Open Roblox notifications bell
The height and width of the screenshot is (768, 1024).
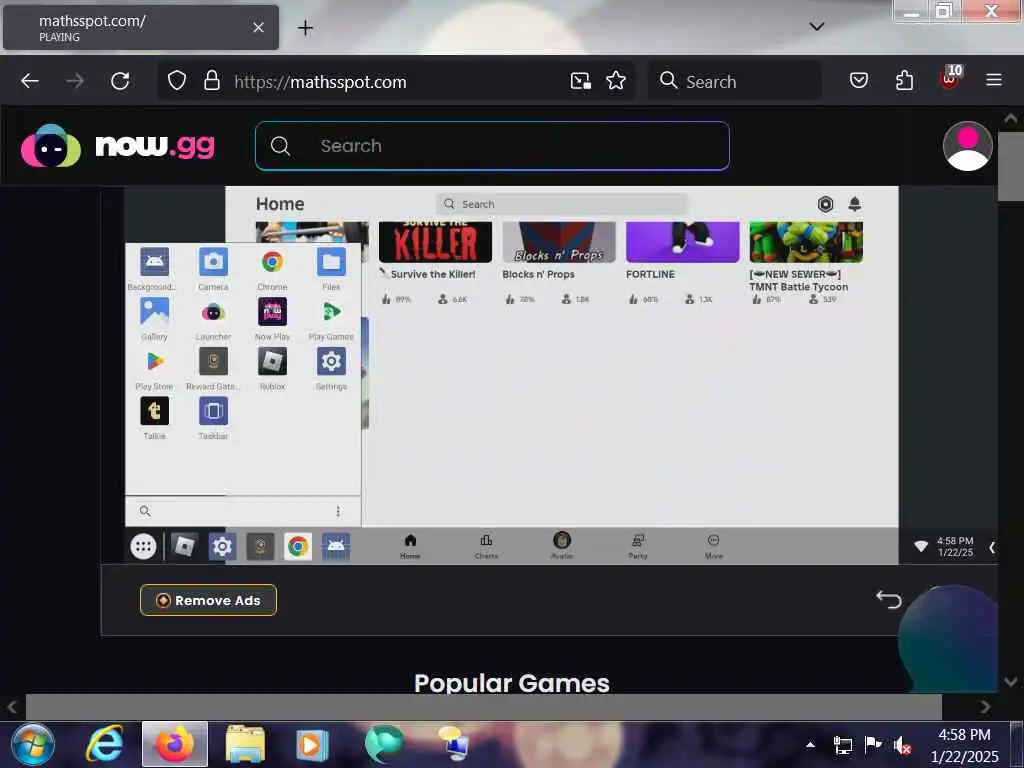point(854,204)
